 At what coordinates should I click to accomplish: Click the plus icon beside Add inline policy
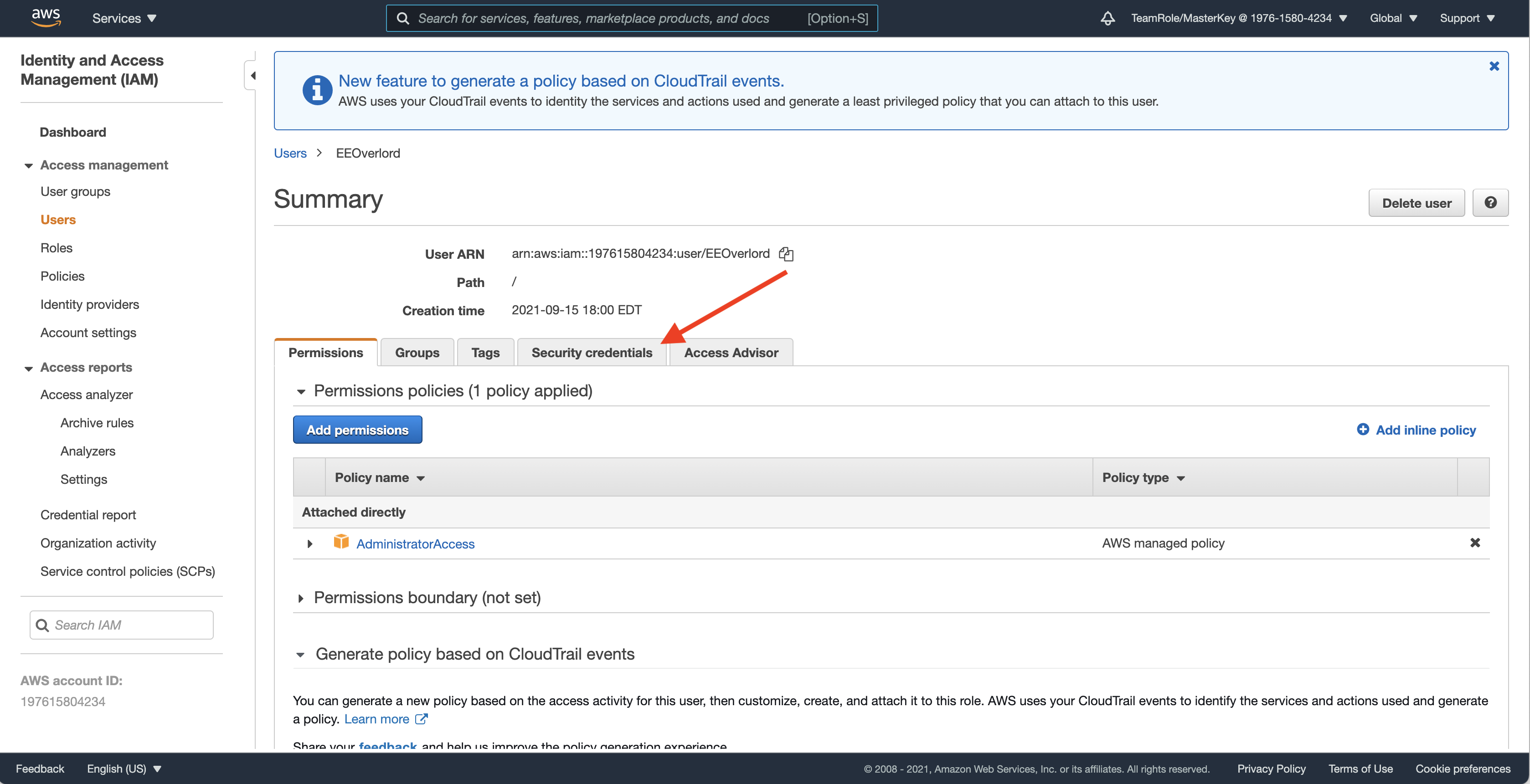point(1363,429)
